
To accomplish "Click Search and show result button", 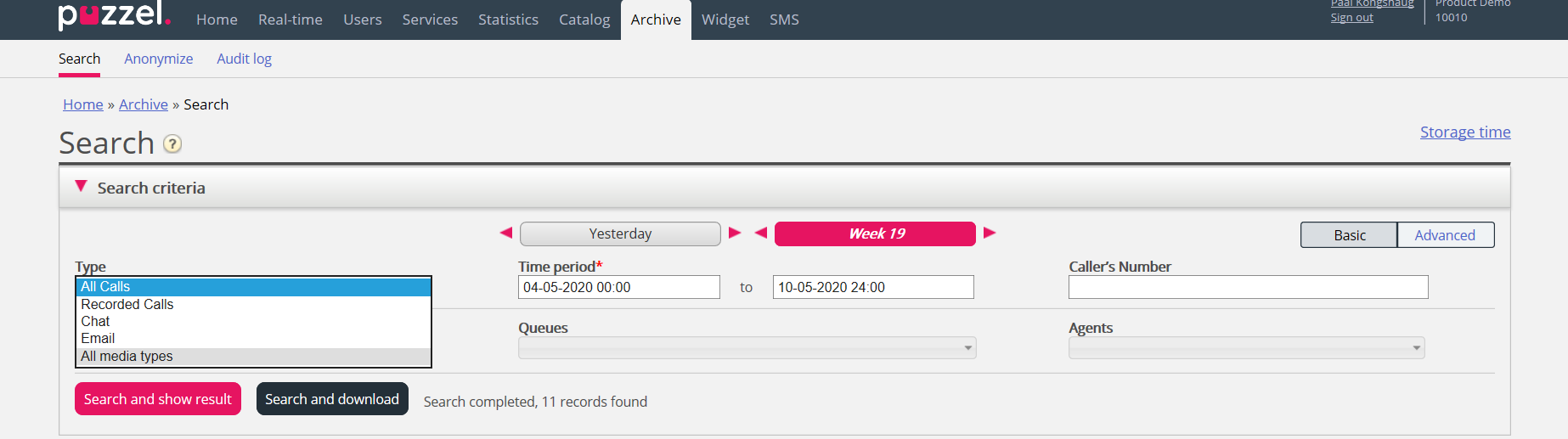I will 158,399.
